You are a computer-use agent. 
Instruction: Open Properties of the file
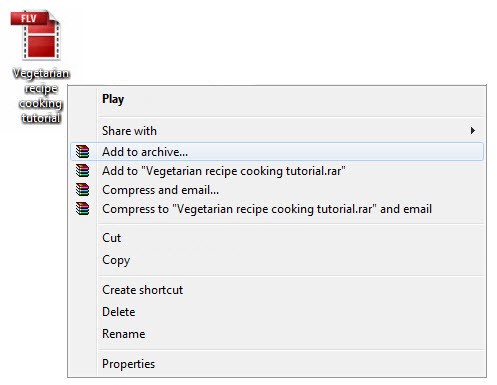[277, 364]
